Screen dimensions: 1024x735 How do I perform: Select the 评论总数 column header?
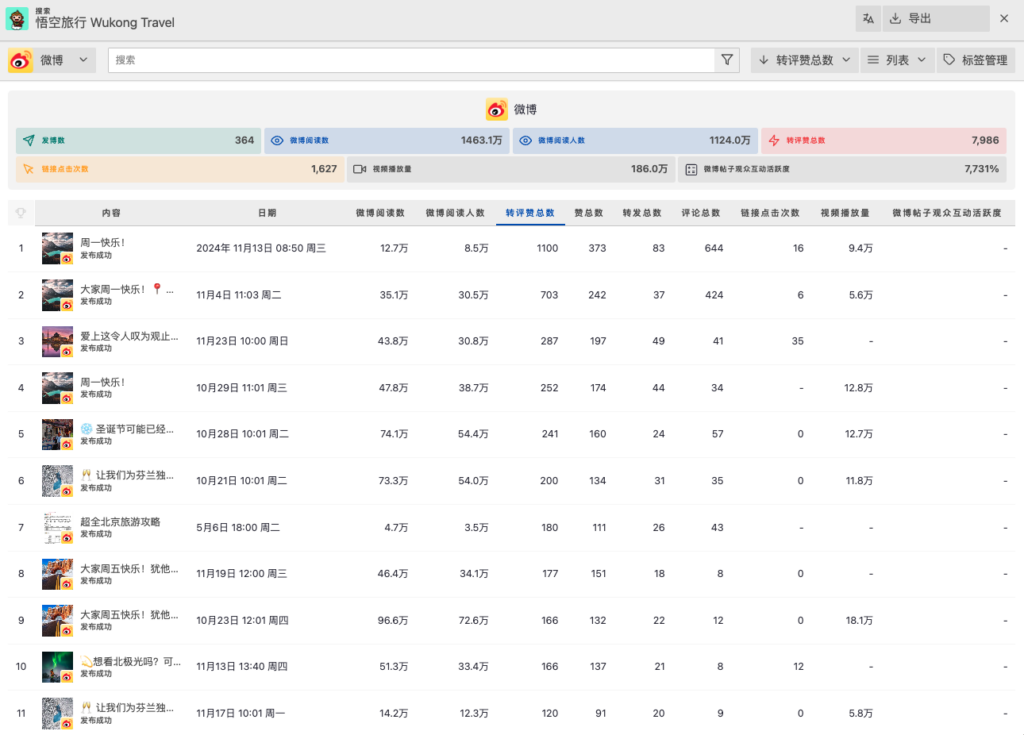(x=700, y=213)
